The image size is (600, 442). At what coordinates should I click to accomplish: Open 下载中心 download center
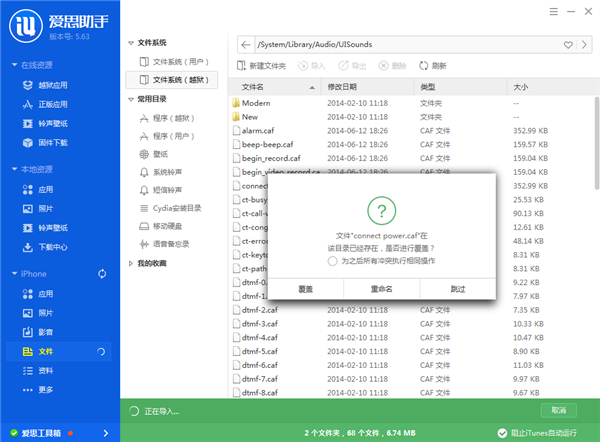[x=45, y=247]
